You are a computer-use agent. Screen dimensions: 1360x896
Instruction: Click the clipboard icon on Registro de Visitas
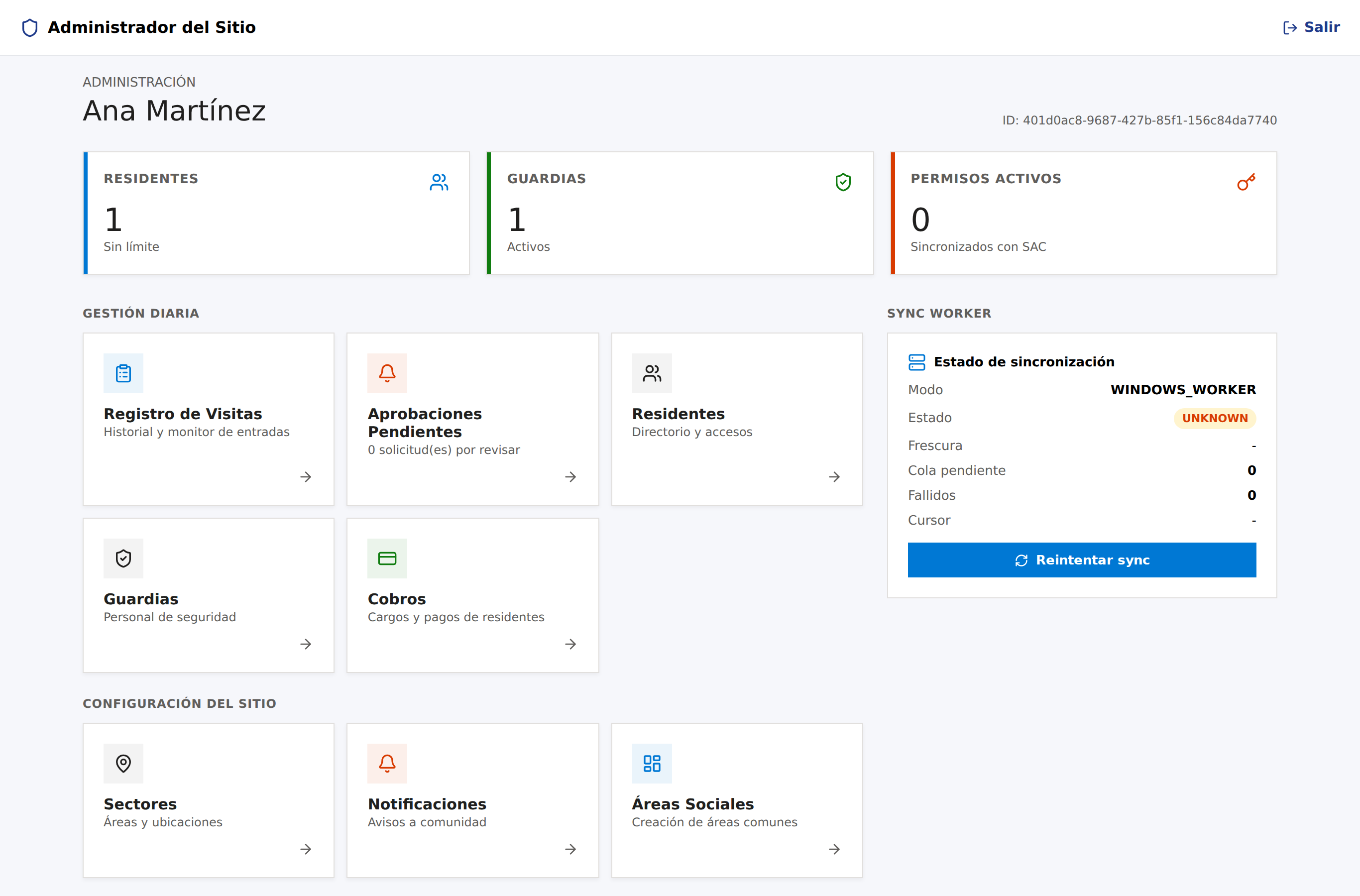click(x=123, y=373)
